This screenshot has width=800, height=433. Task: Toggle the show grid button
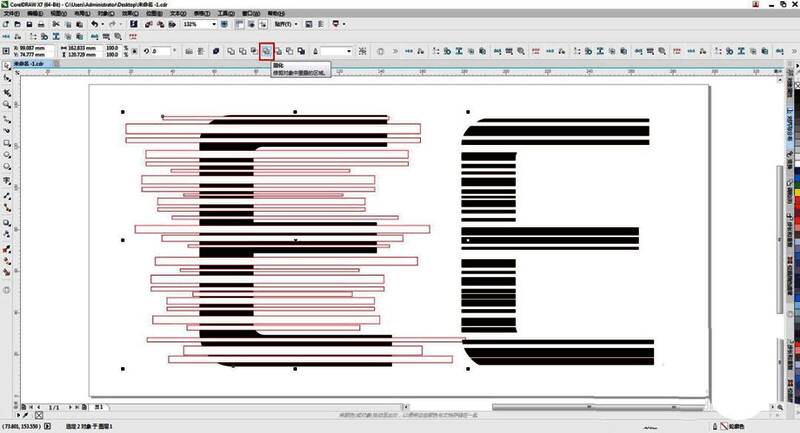(x=249, y=24)
